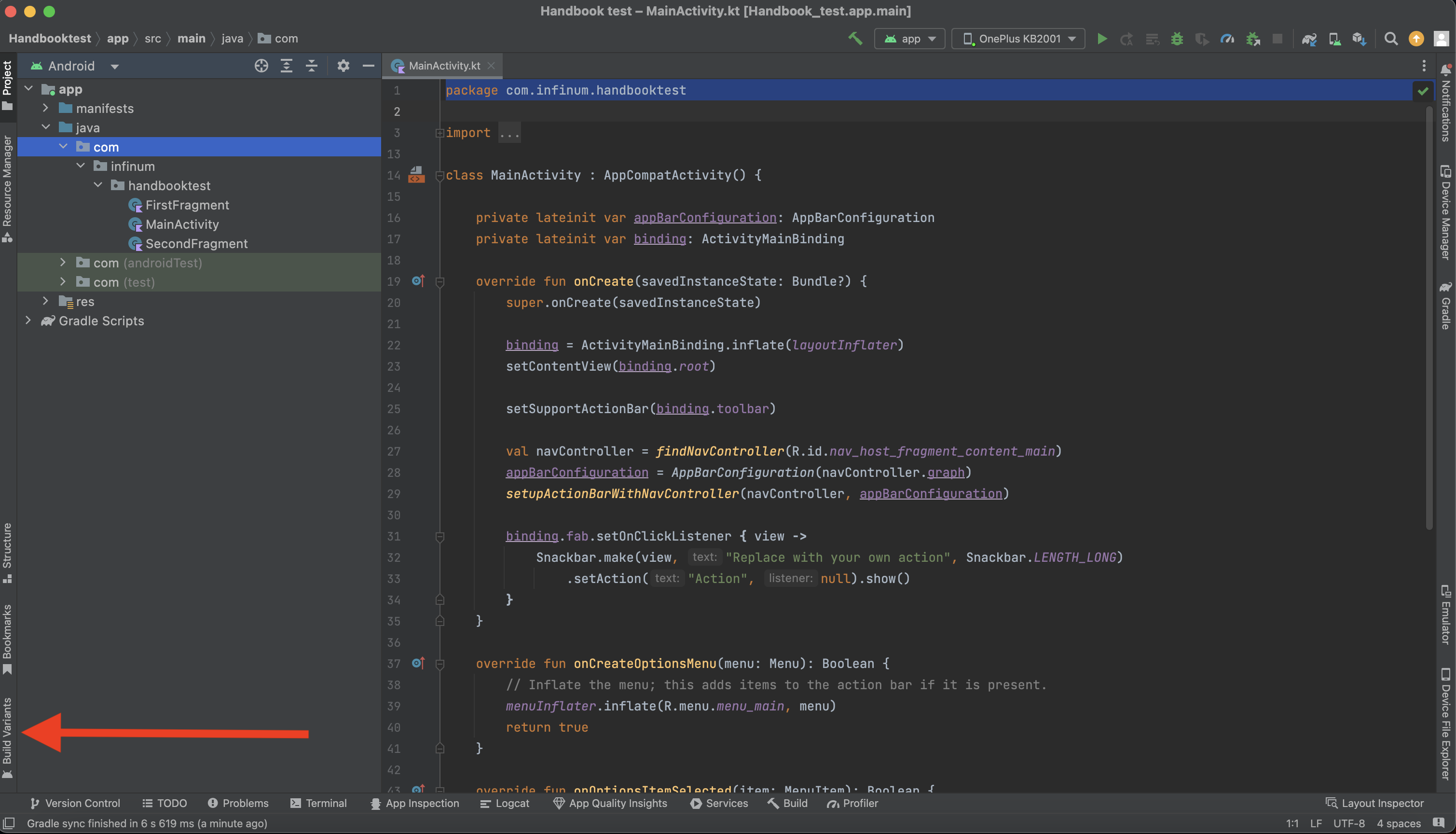Click the main breadcrumb segment
Screen dimensions: 1456x834
pyautogui.click(x=191, y=39)
